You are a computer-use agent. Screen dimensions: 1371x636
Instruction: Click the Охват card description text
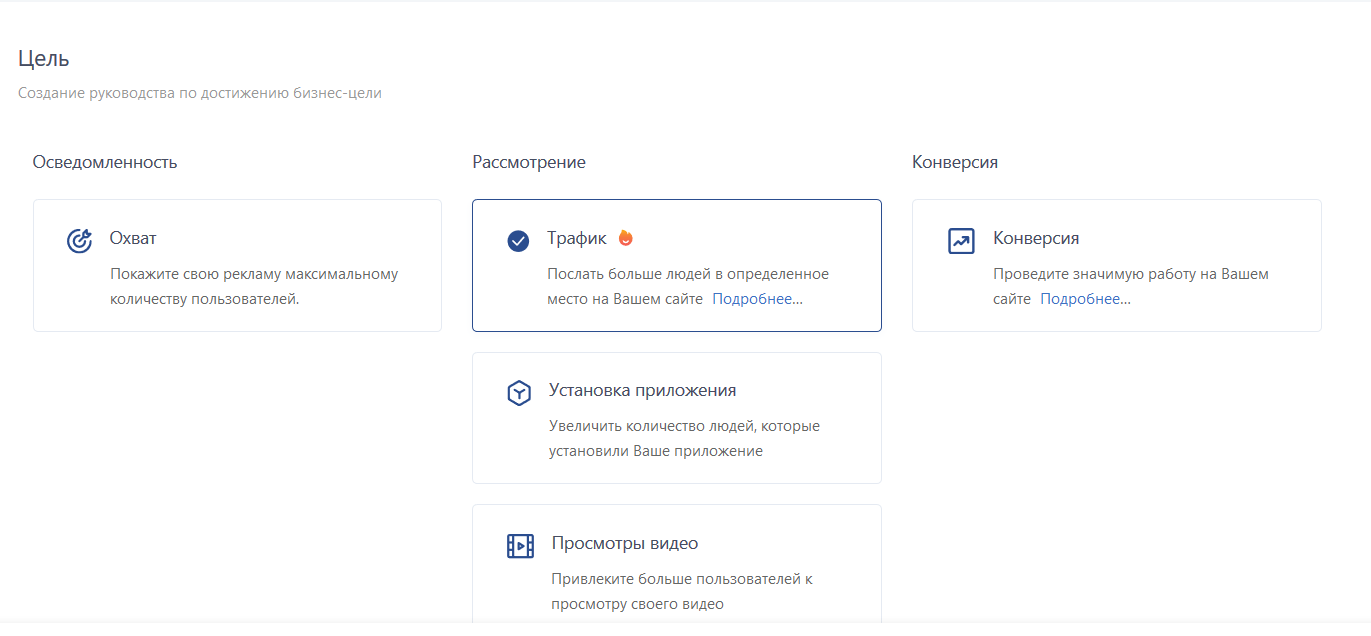point(254,286)
